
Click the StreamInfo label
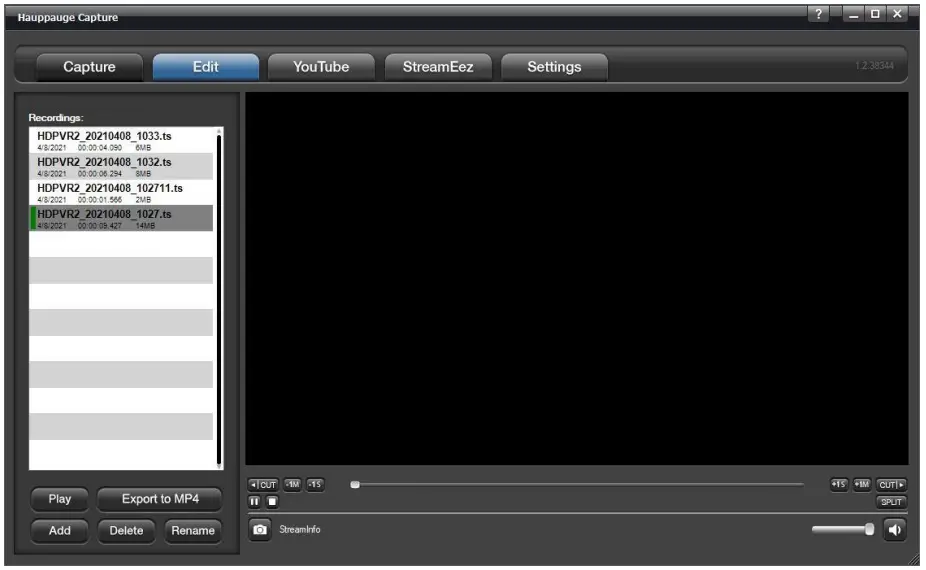(x=299, y=530)
